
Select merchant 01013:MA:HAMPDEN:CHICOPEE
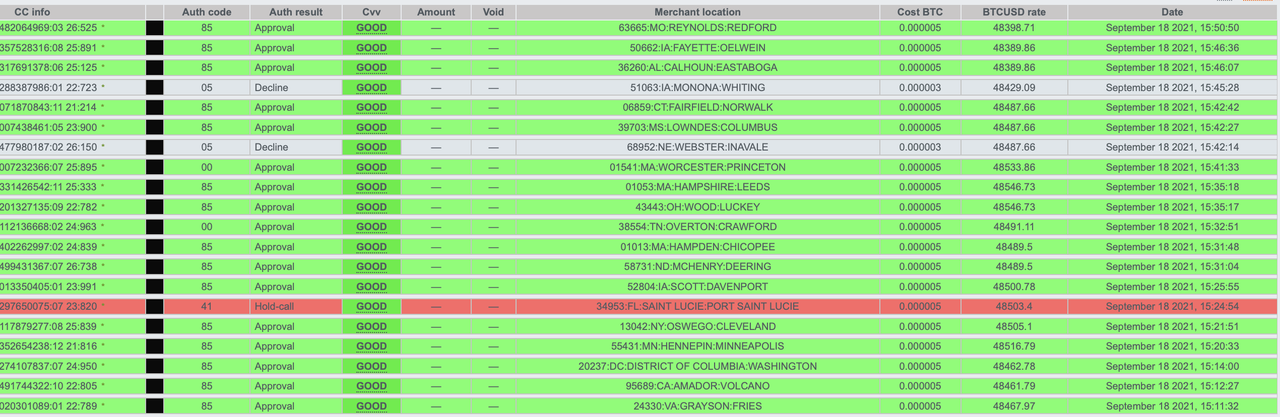(697, 247)
